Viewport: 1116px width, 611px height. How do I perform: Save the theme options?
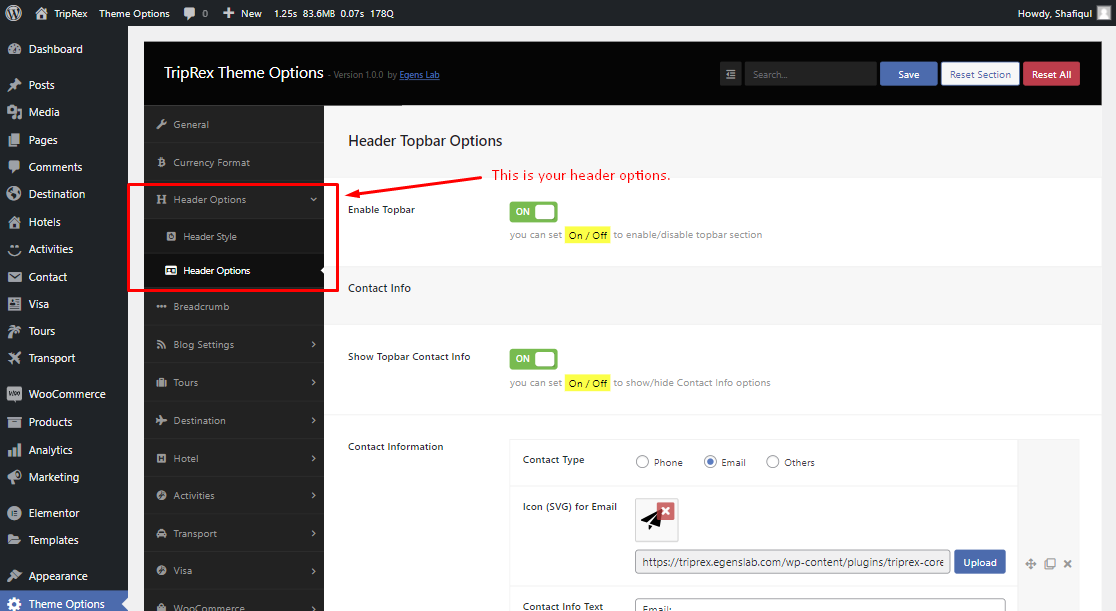[x=908, y=74]
